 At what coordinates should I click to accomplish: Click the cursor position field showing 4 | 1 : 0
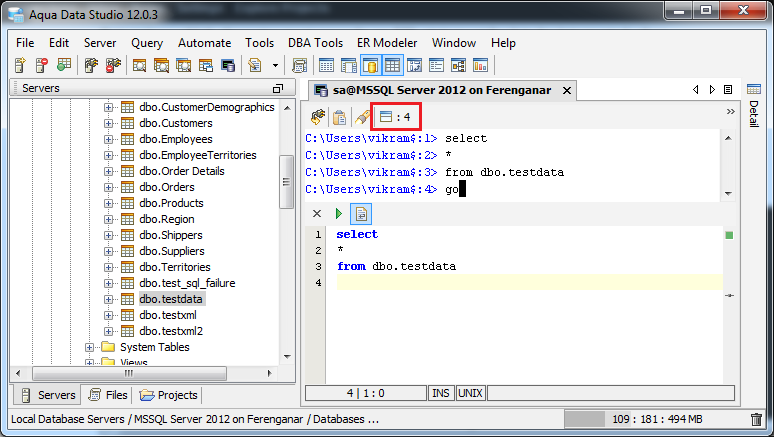point(366,394)
